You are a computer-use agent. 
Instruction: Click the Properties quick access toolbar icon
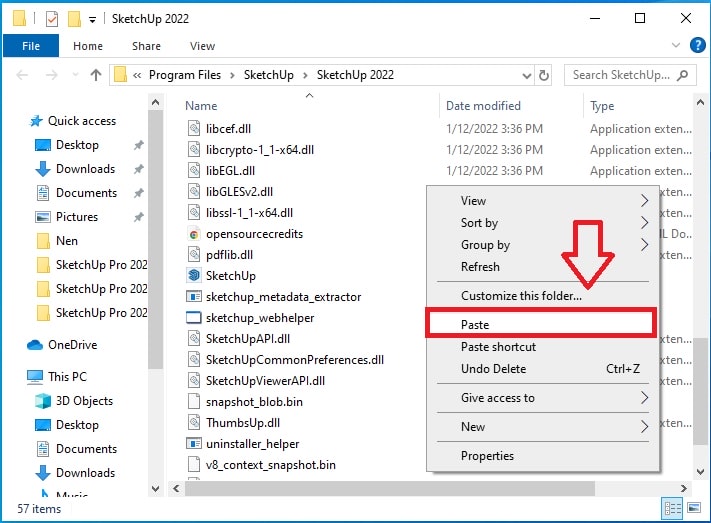(x=52, y=19)
